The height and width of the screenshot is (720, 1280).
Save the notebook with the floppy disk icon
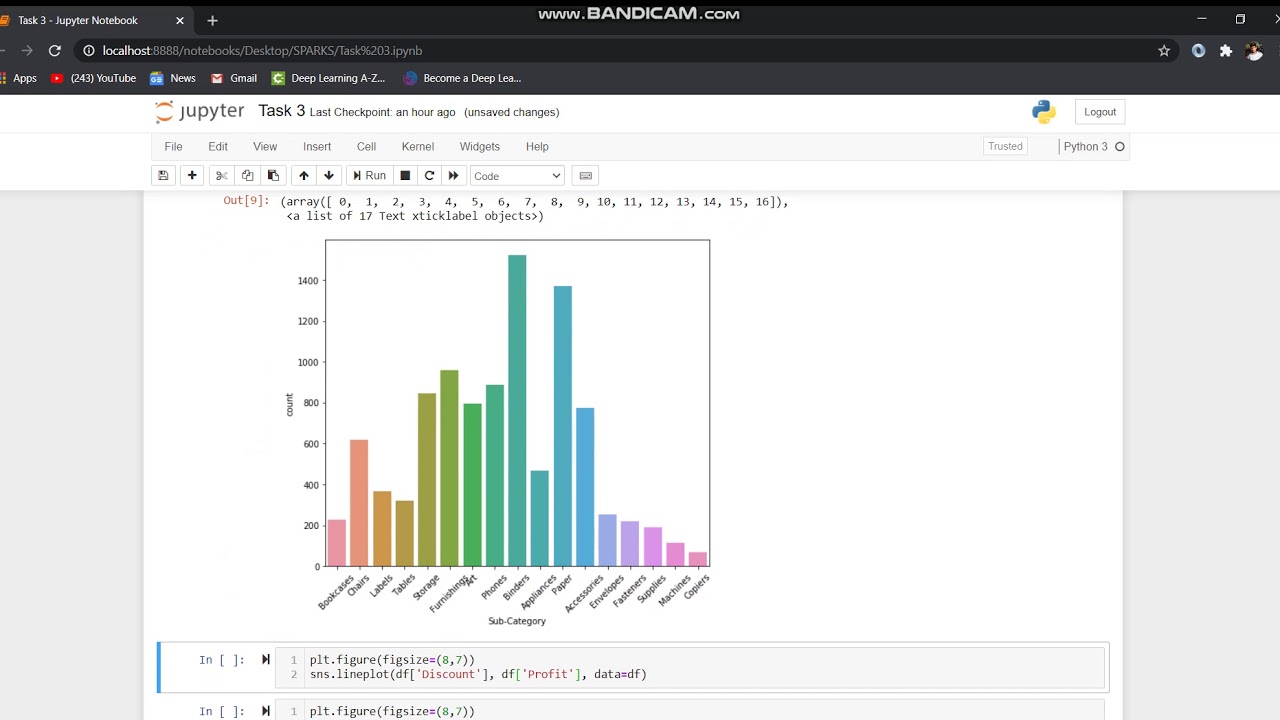tap(163, 176)
